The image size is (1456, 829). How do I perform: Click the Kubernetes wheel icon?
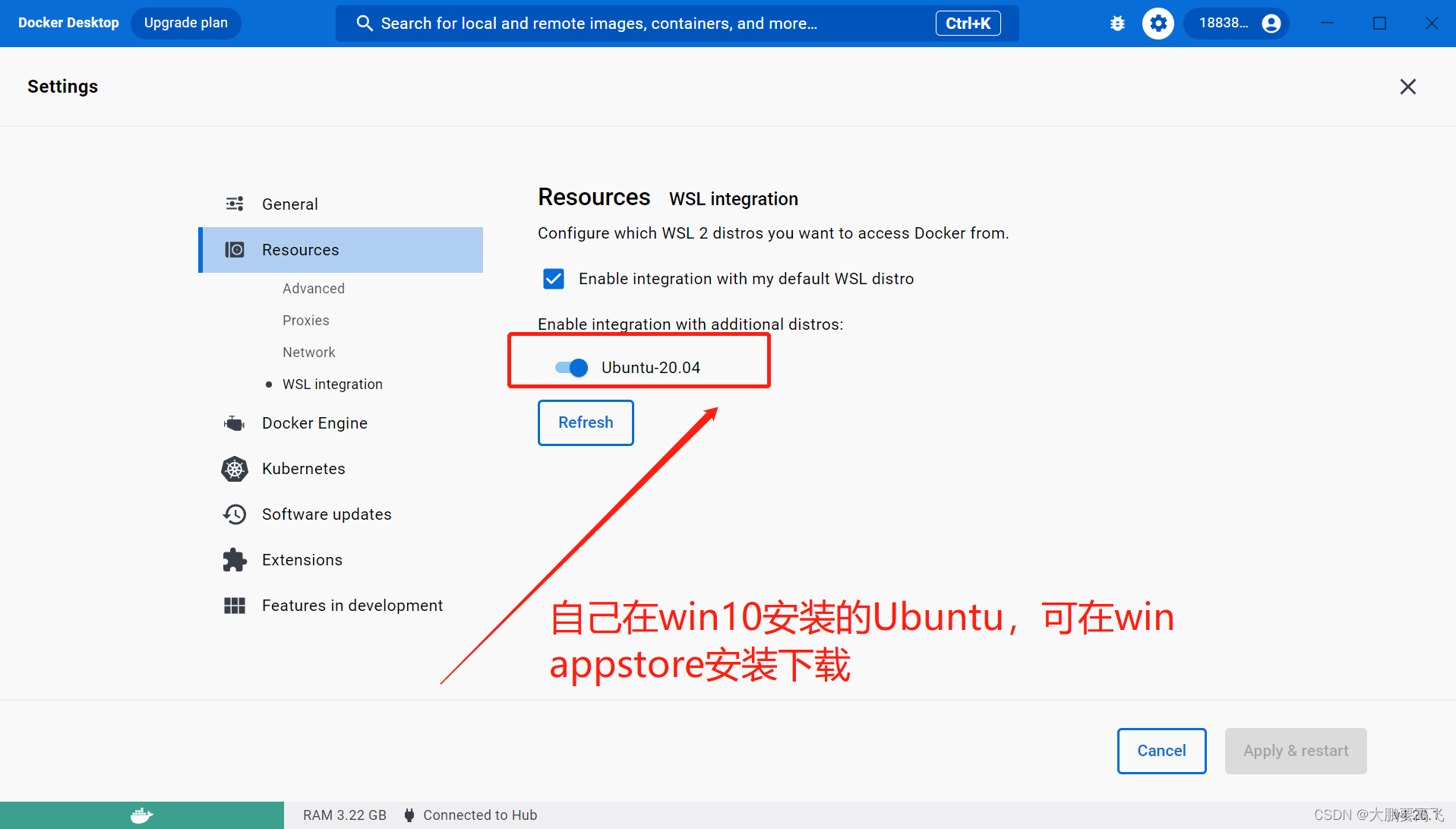coord(235,469)
